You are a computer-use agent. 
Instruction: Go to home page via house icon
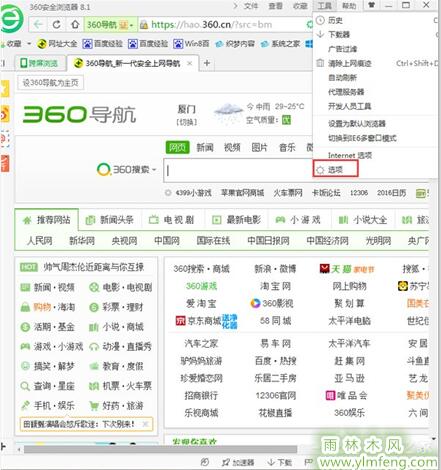[x=75, y=24]
